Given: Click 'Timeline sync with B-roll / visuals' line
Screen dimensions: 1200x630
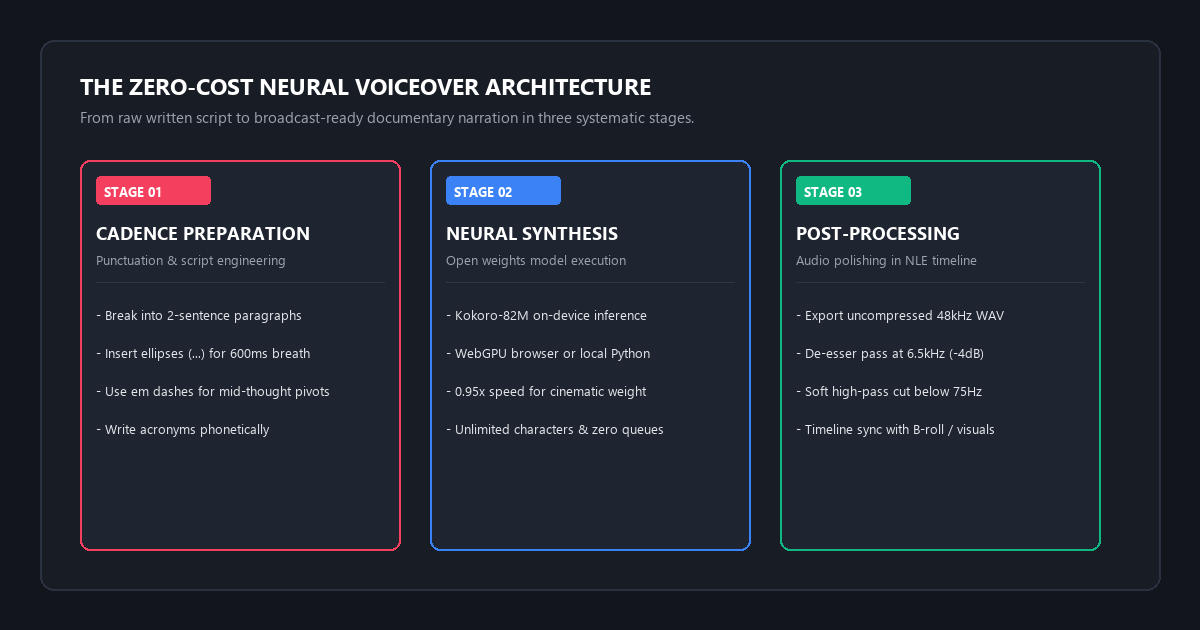Looking at the screenshot, I should point(895,430).
